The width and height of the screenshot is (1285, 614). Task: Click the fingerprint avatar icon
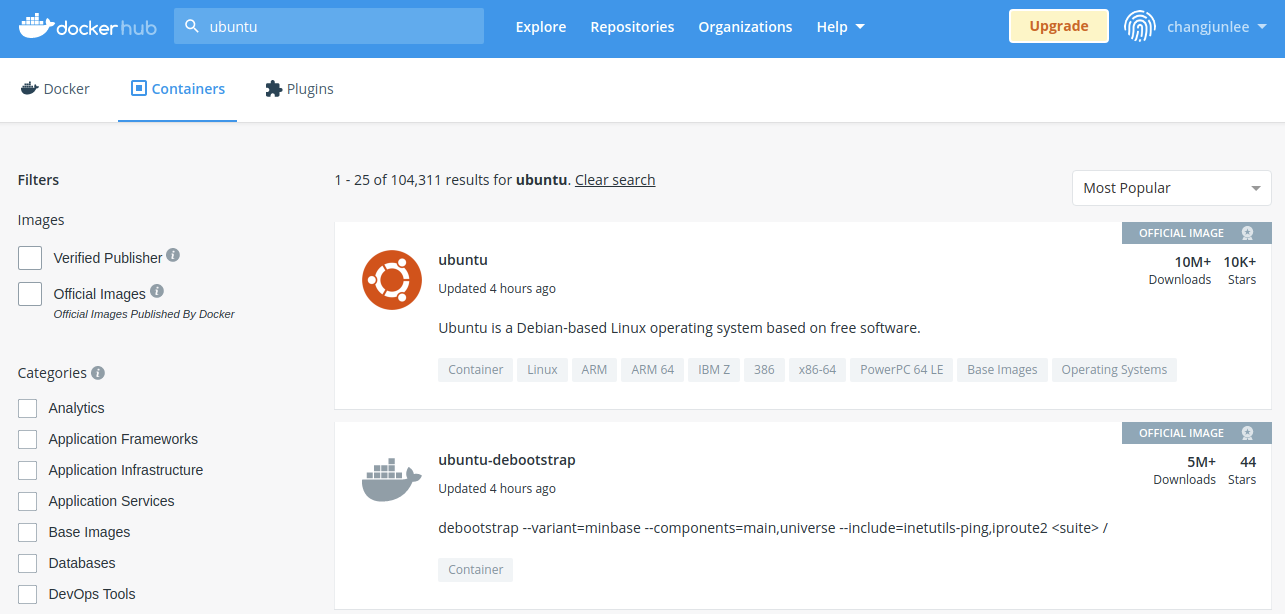tap(1140, 27)
